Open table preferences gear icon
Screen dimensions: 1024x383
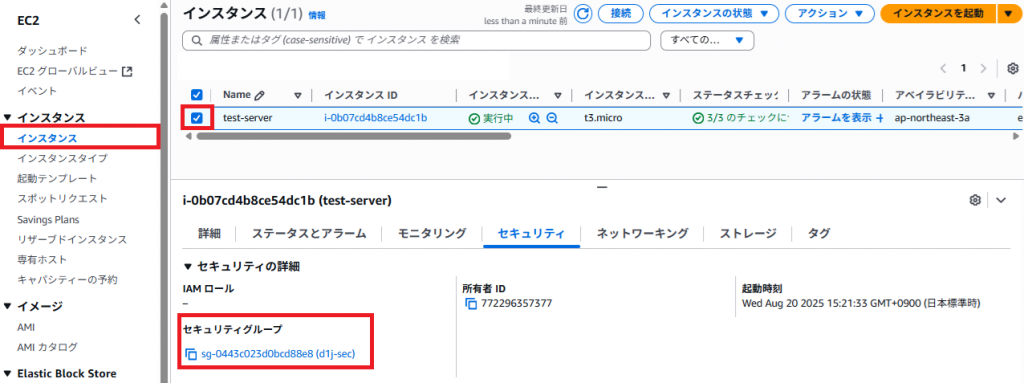[1013, 68]
